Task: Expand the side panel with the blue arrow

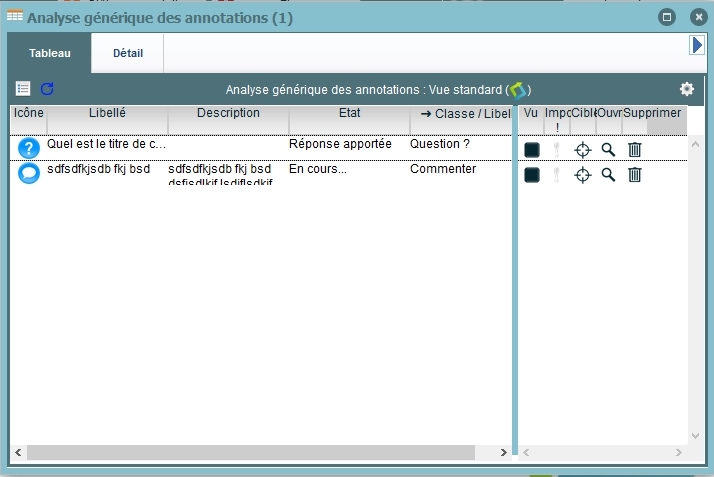Action: [x=697, y=46]
